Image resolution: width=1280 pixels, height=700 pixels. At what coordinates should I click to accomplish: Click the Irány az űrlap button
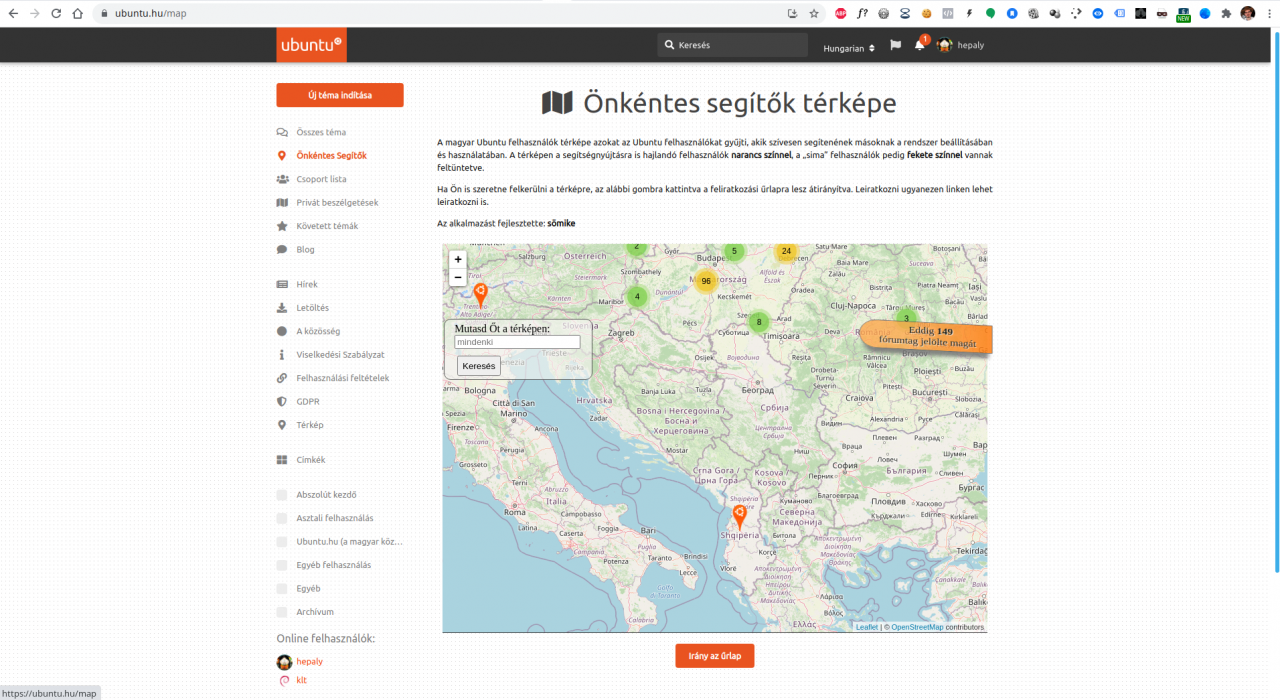pyautogui.click(x=715, y=656)
